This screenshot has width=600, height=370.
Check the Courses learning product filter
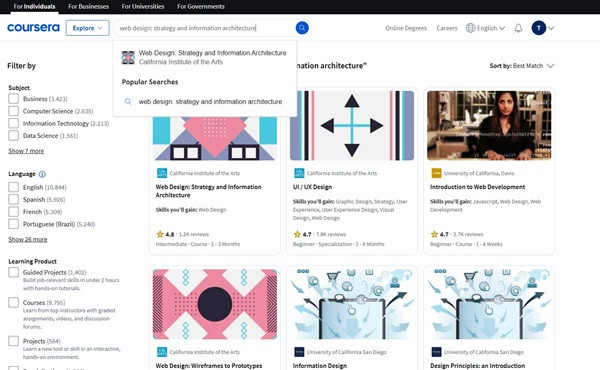tap(13, 302)
